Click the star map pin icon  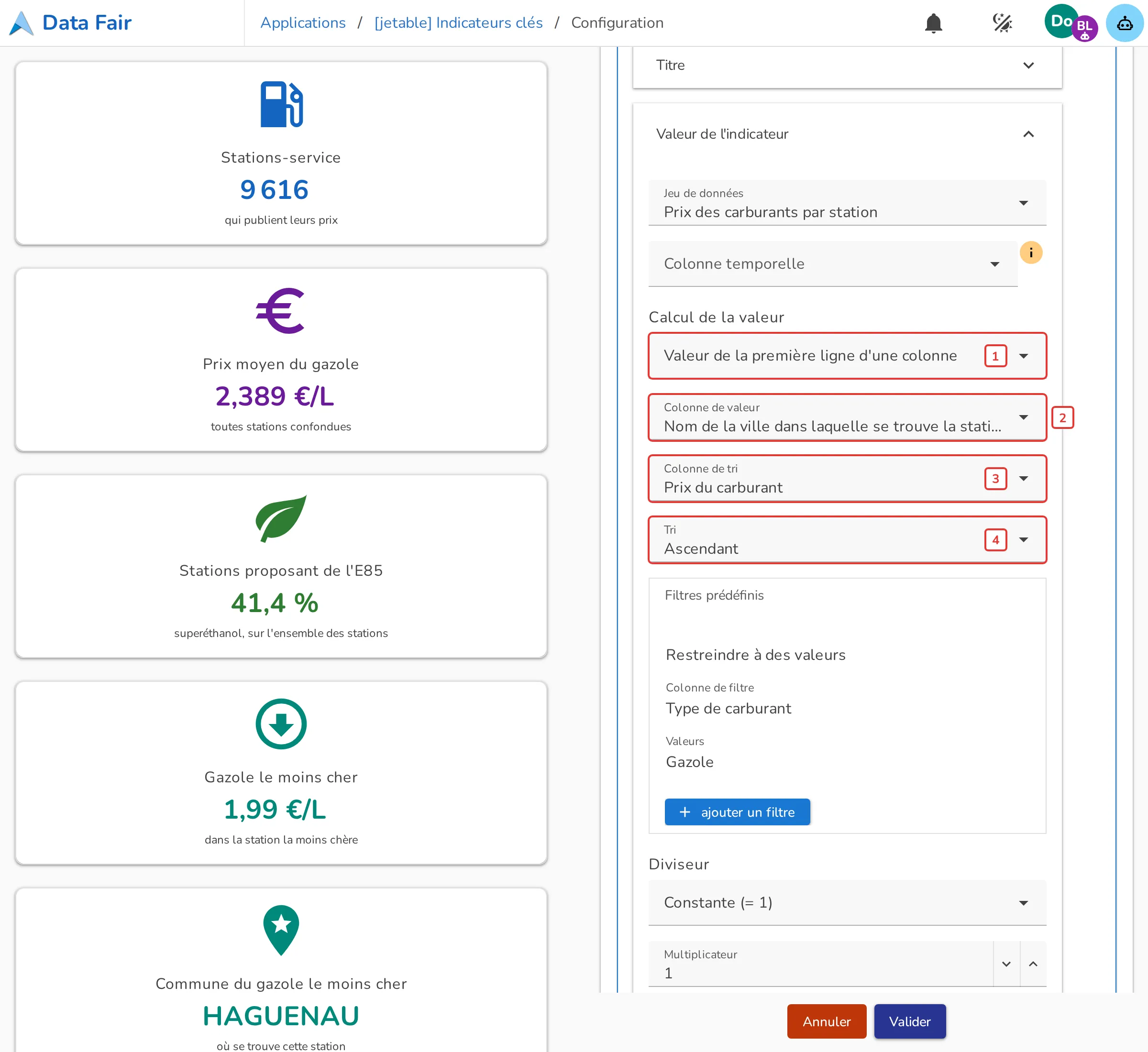(281, 930)
